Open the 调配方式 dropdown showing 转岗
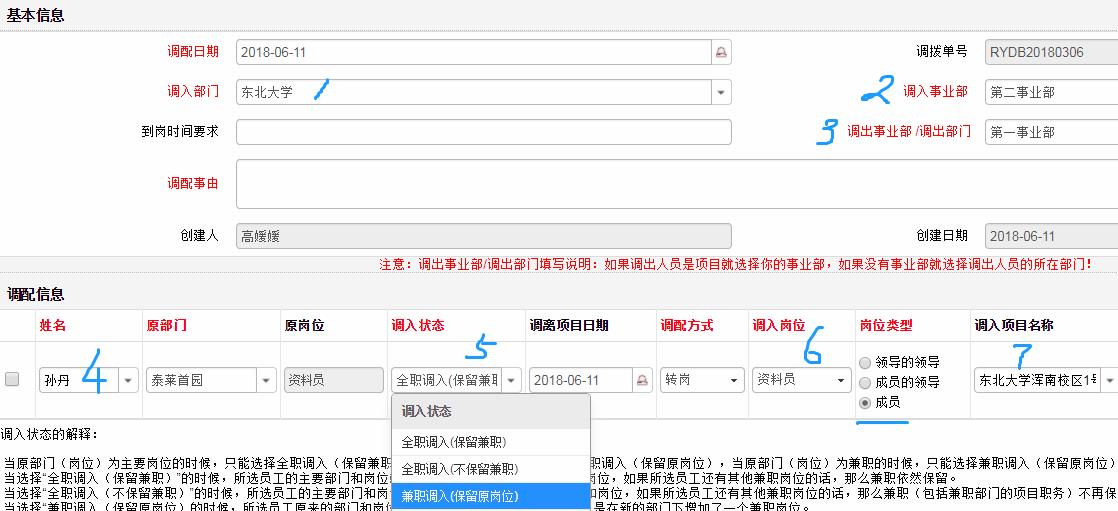Image resolution: width=1118 pixels, height=511 pixels. (735, 380)
